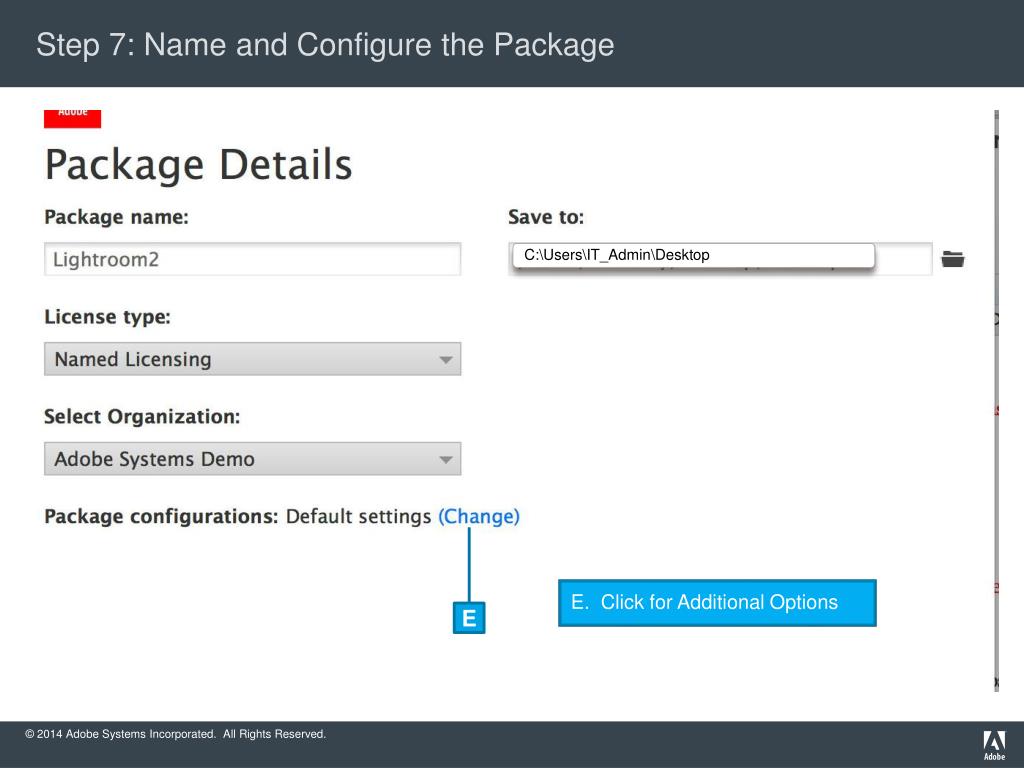Click the Step 7 slide title
This screenshot has width=1024, height=768.
(325, 45)
